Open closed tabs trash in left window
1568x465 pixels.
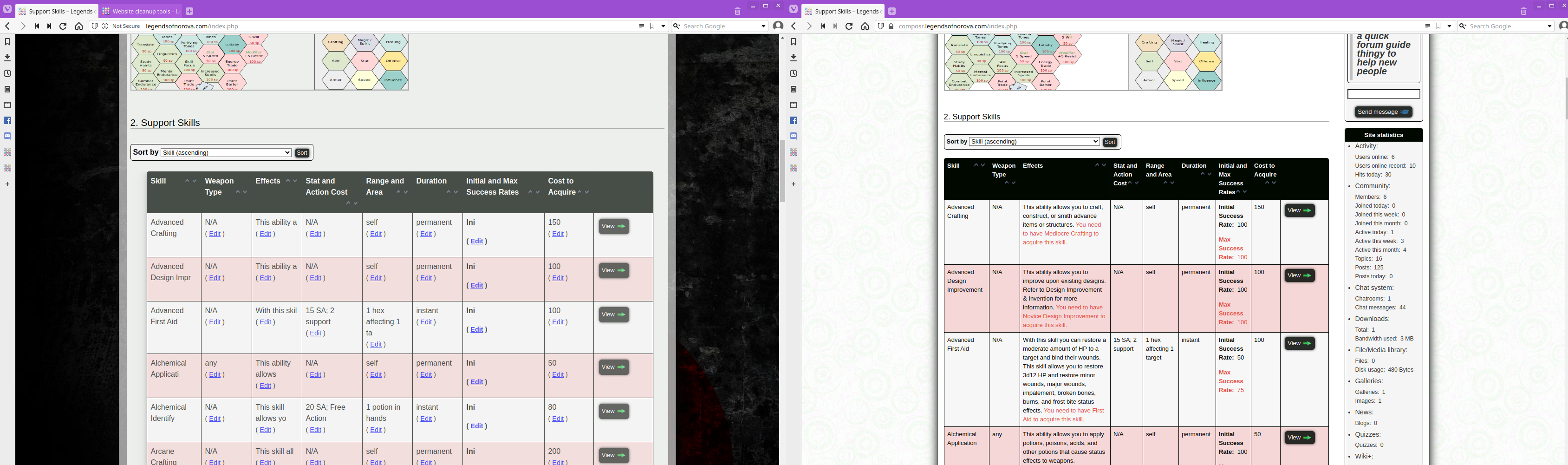pos(737,11)
